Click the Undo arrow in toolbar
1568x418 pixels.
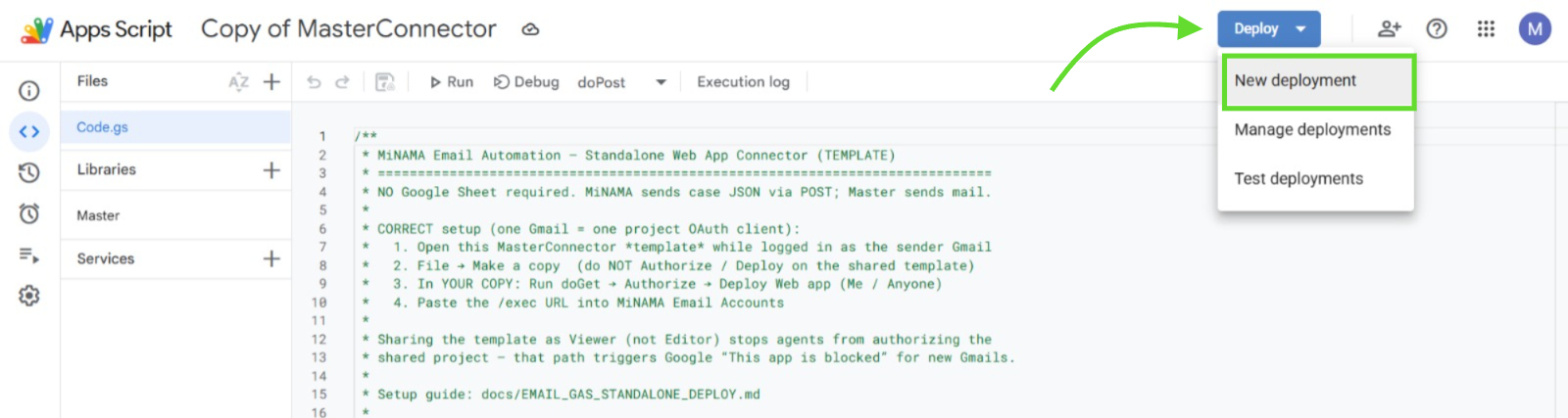pyautogui.click(x=314, y=82)
